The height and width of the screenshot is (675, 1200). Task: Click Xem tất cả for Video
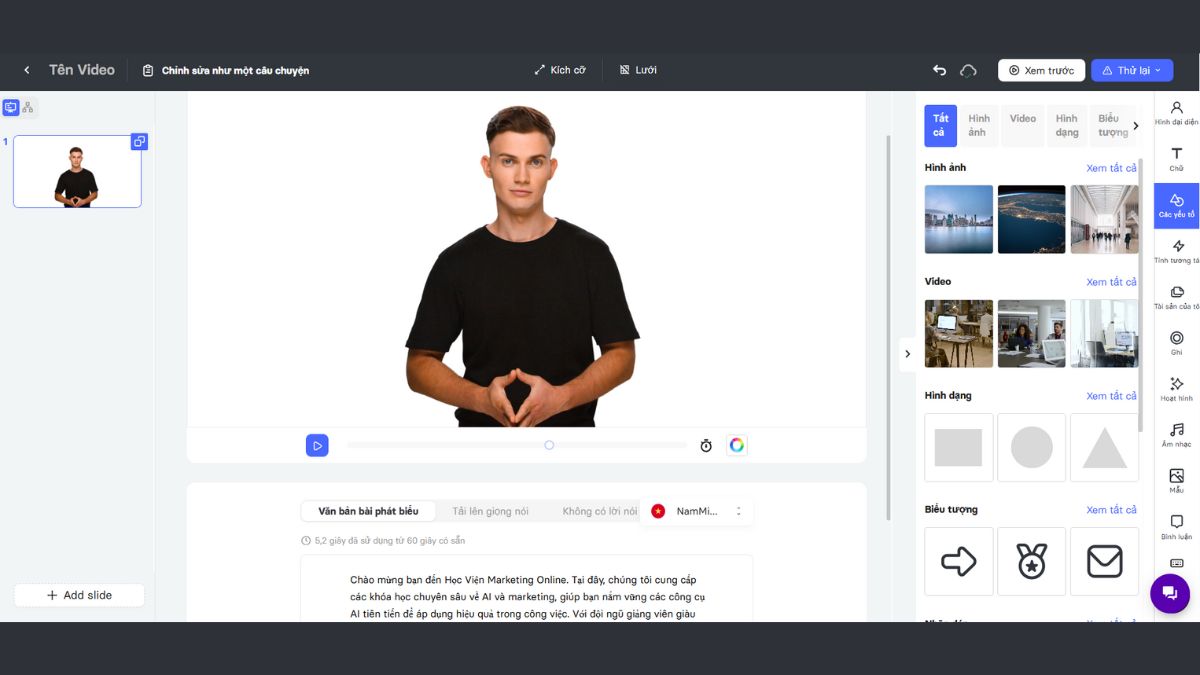click(1111, 282)
